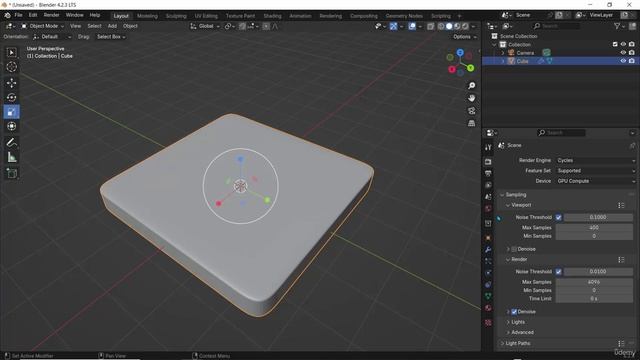The height and width of the screenshot is (360, 640).
Task: Open the Object Mode dropdown
Action: coord(42,26)
